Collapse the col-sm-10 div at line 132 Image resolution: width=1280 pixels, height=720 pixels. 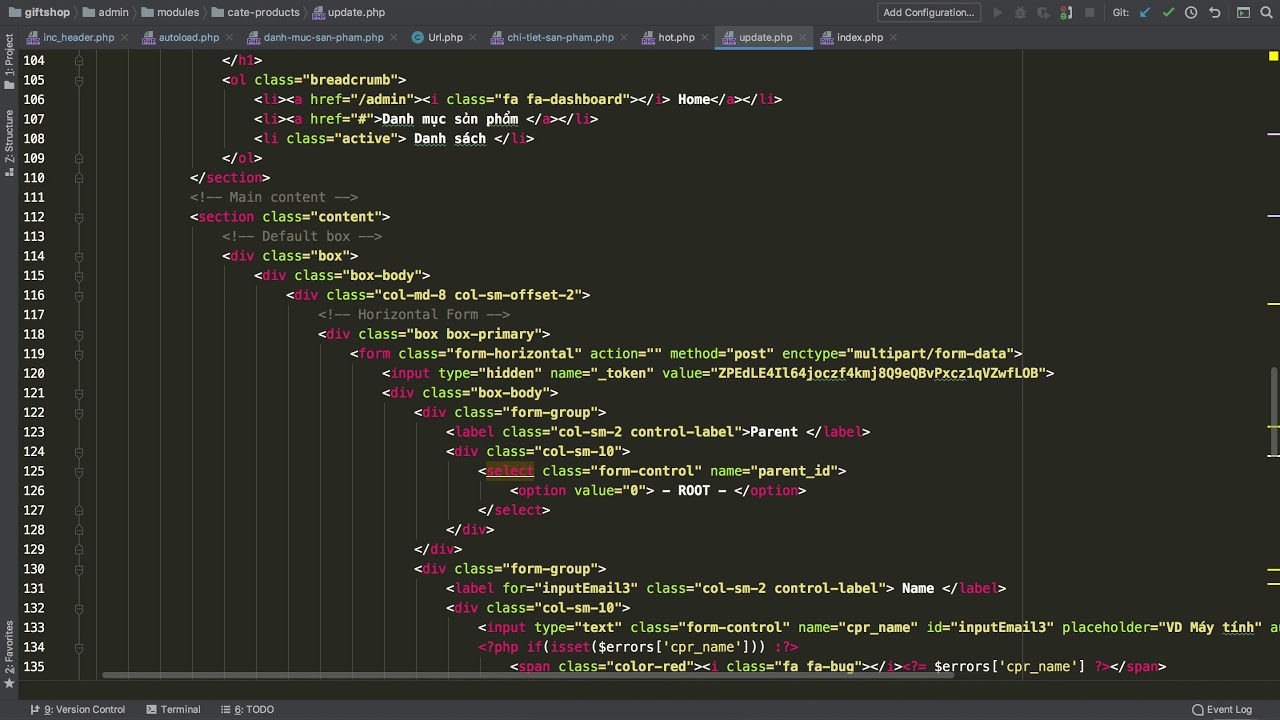78,608
